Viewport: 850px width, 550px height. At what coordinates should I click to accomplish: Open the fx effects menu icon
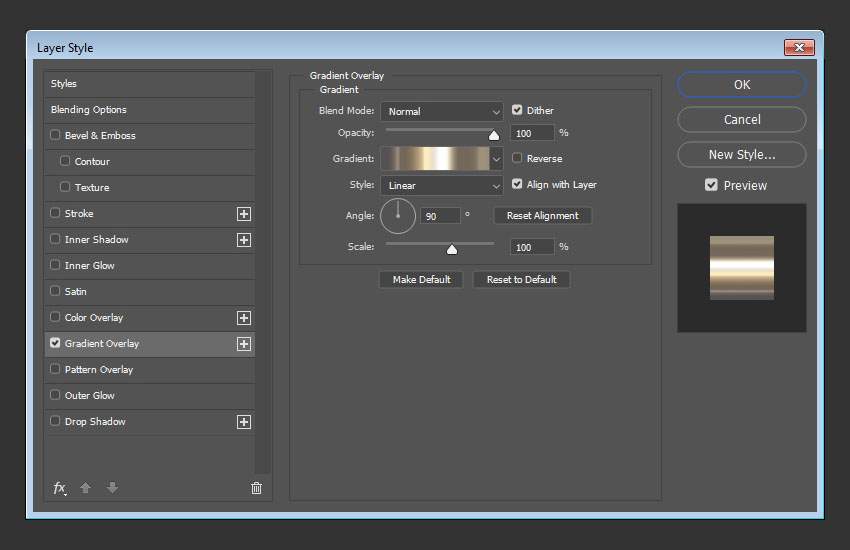click(x=60, y=488)
